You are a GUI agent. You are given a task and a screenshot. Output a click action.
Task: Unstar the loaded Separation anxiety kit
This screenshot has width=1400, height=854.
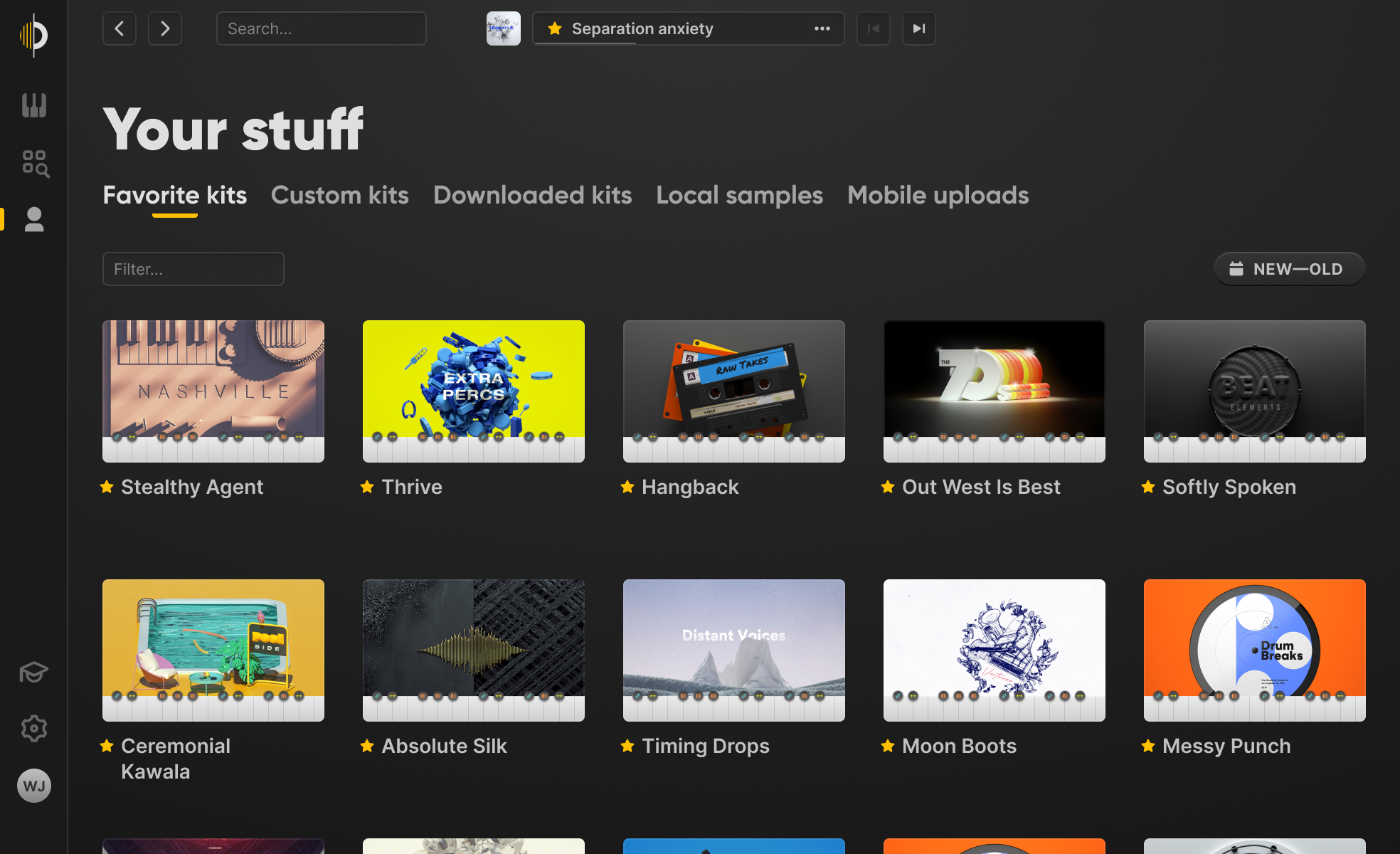553,28
